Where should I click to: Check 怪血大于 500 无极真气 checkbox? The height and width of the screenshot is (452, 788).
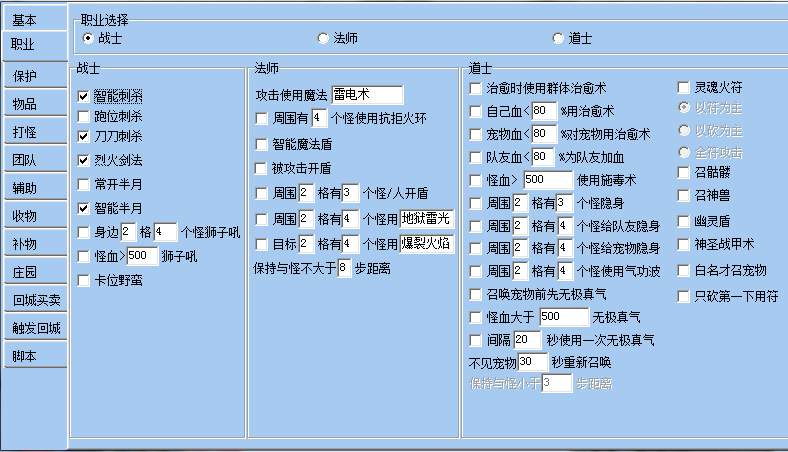pyautogui.click(x=475, y=317)
